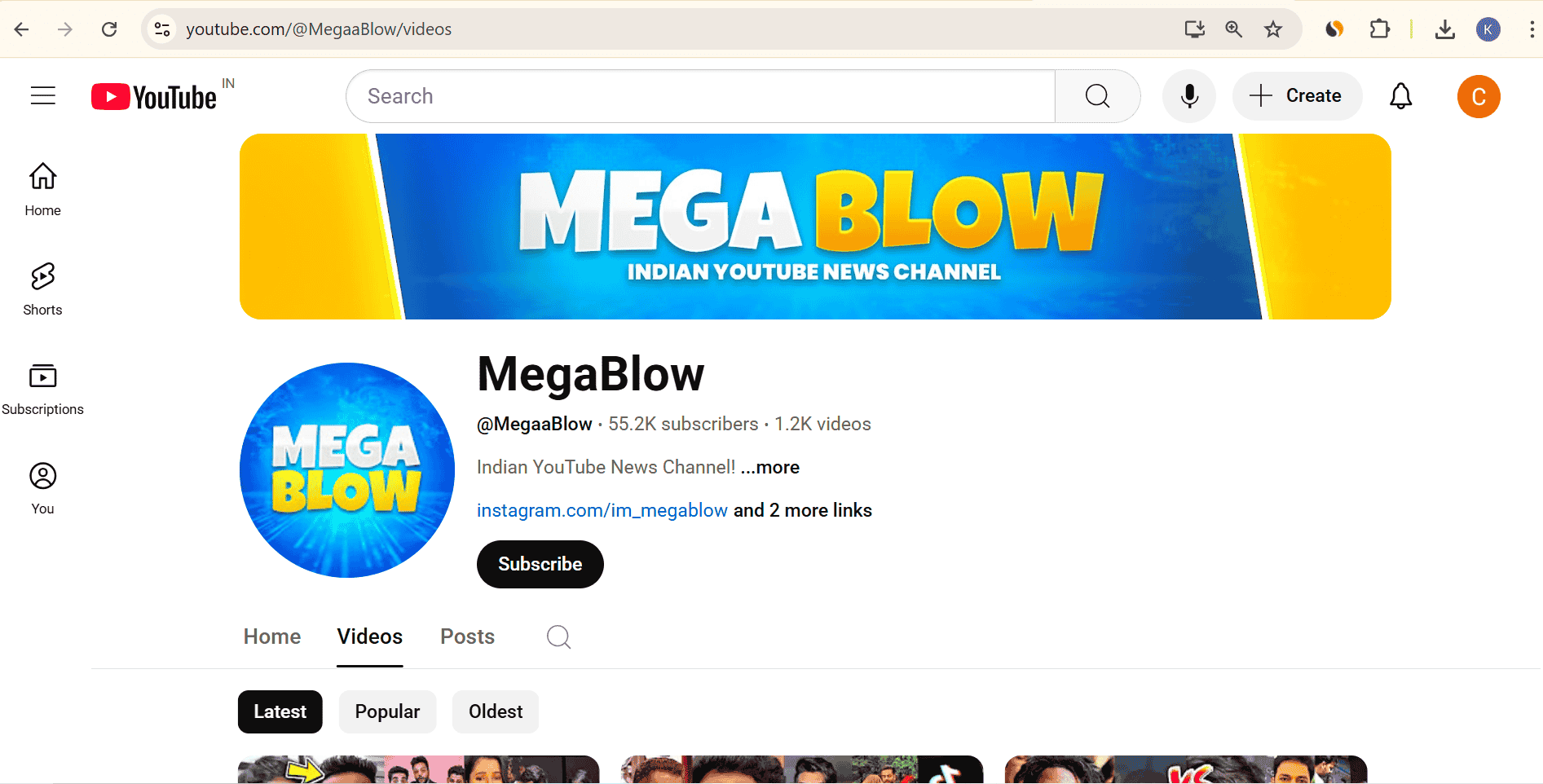Expand channel description with ...more
This screenshot has height=784, width=1543.
tap(770, 467)
